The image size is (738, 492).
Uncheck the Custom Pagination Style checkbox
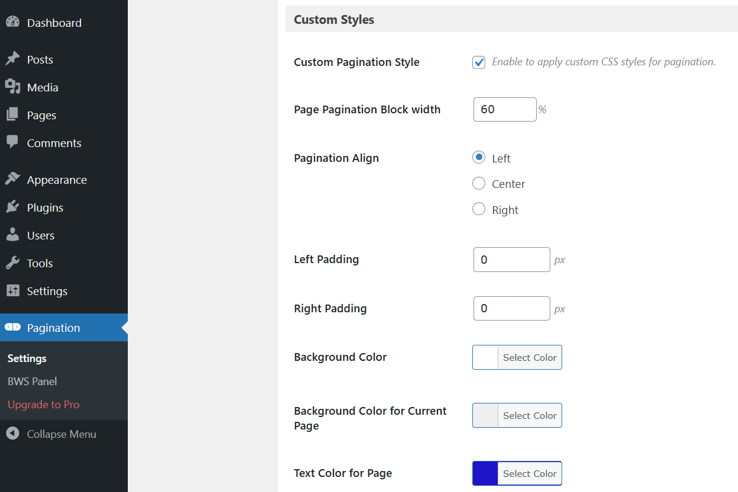tap(479, 62)
